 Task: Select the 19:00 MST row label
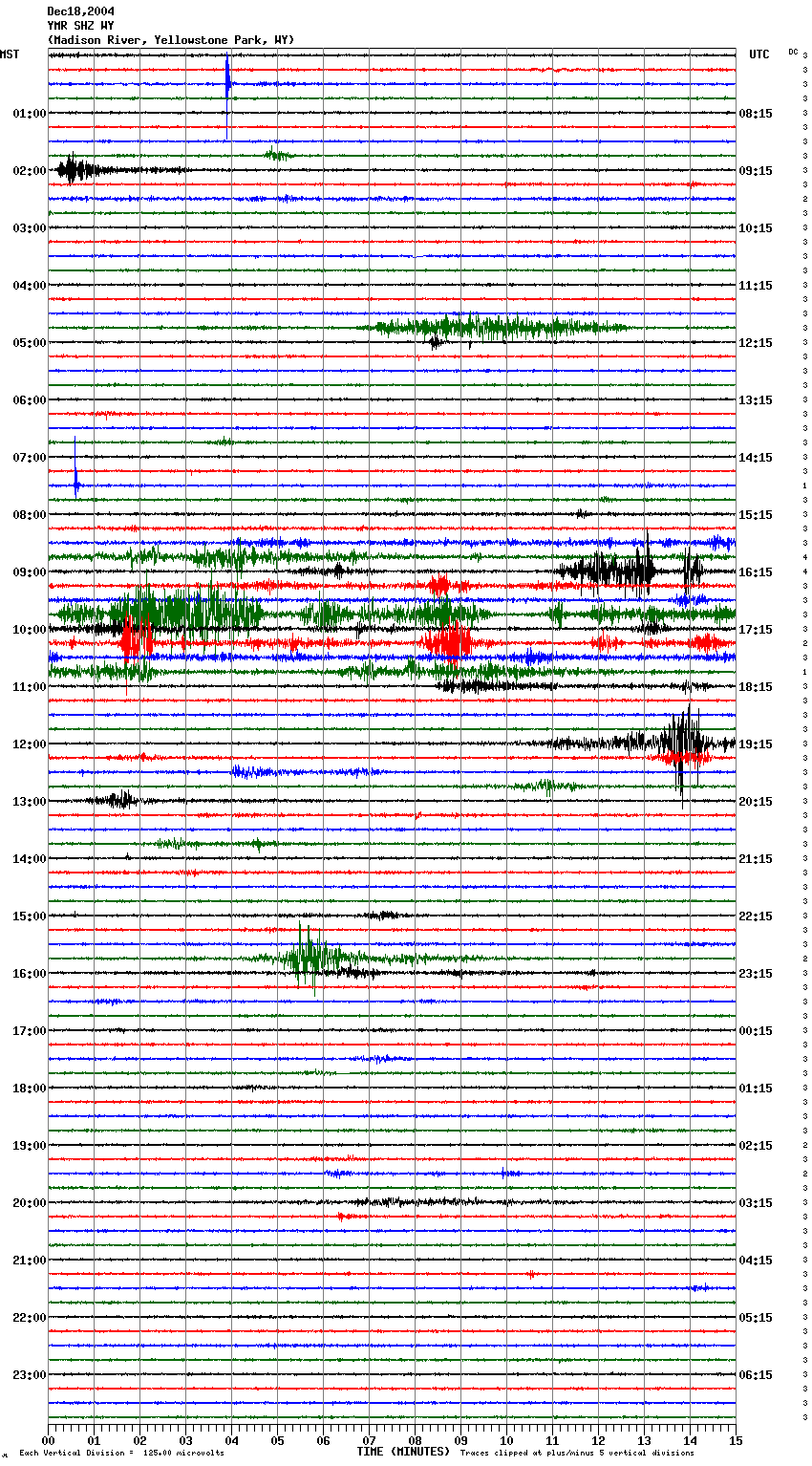click(x=30, y=1146)
